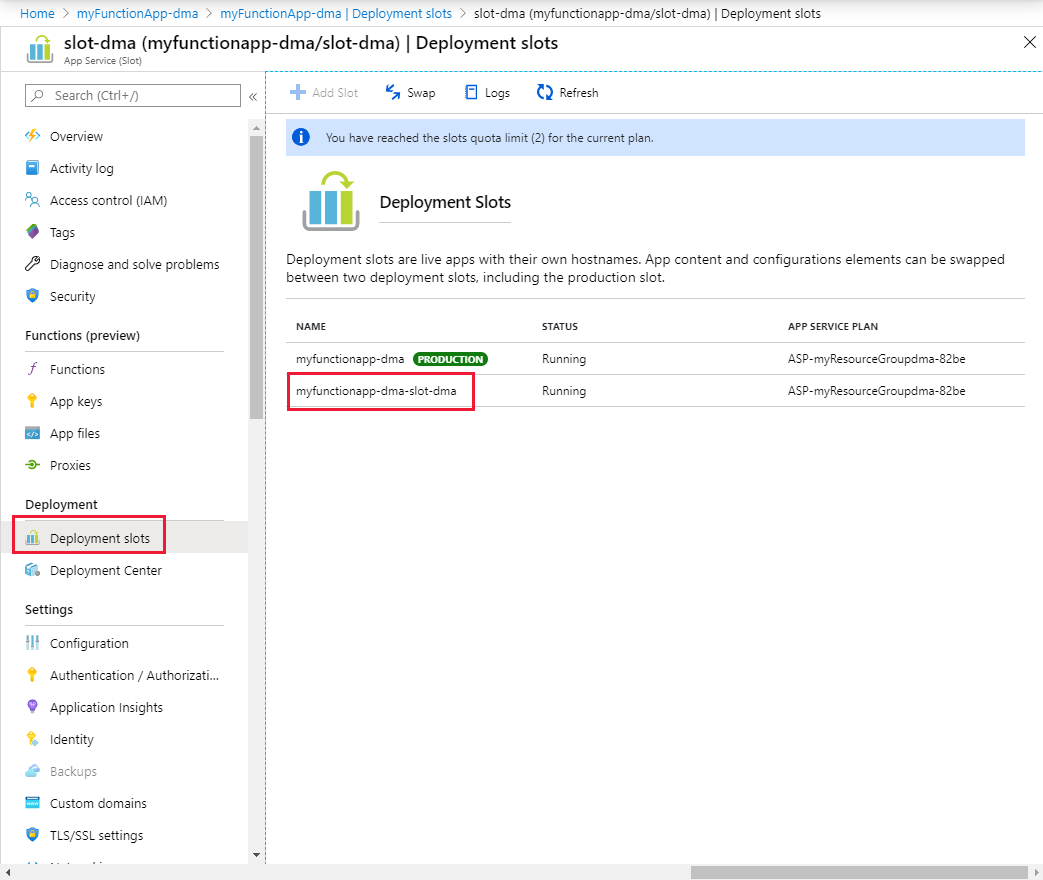The height and width of the screenshot is (880, 1043).
Task: Open the myFunctionApp-dma breadcrumb link
Action: [137, 13]
